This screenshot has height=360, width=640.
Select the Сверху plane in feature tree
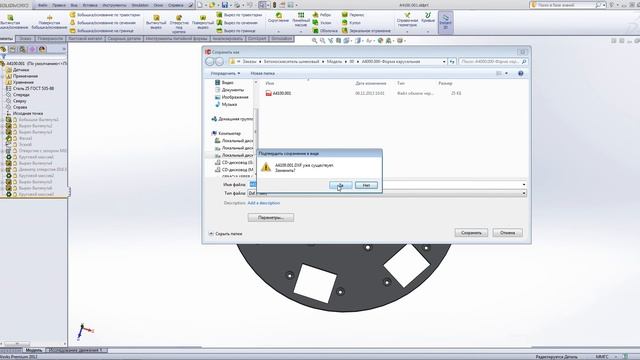(16, 101)
